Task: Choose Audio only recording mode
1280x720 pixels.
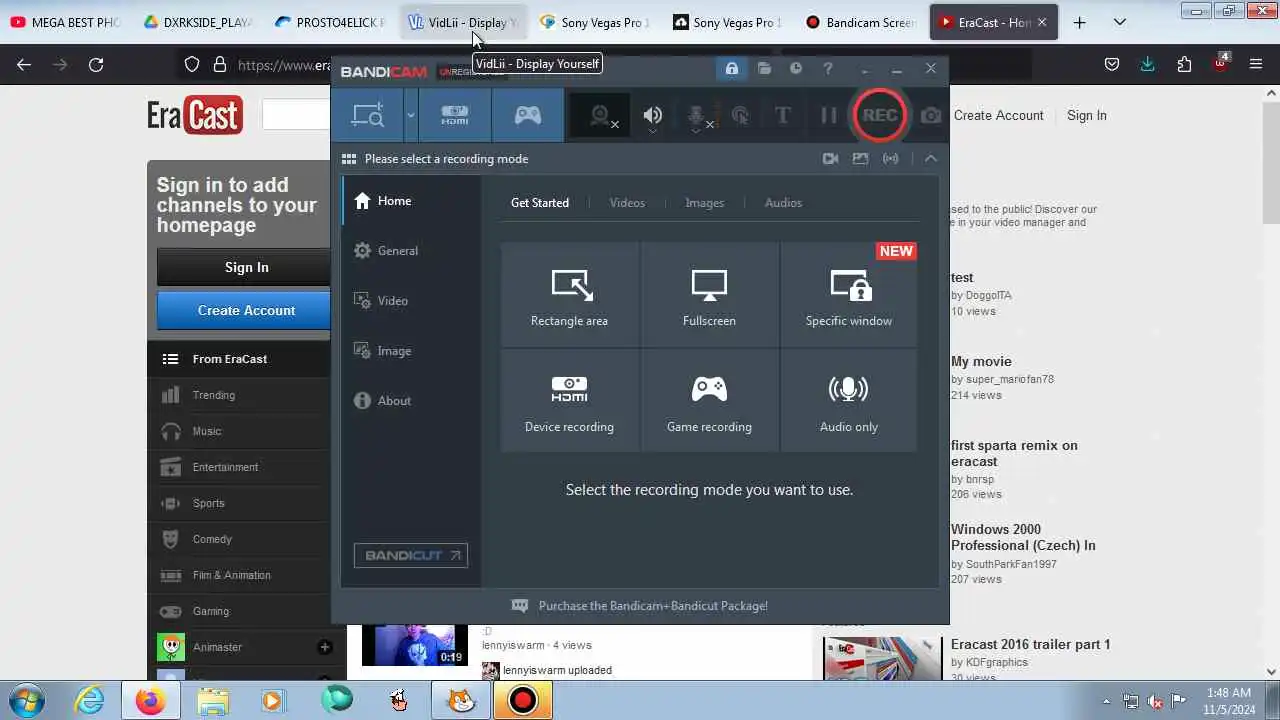Action: pyautogui.click(x=848, y=401)
